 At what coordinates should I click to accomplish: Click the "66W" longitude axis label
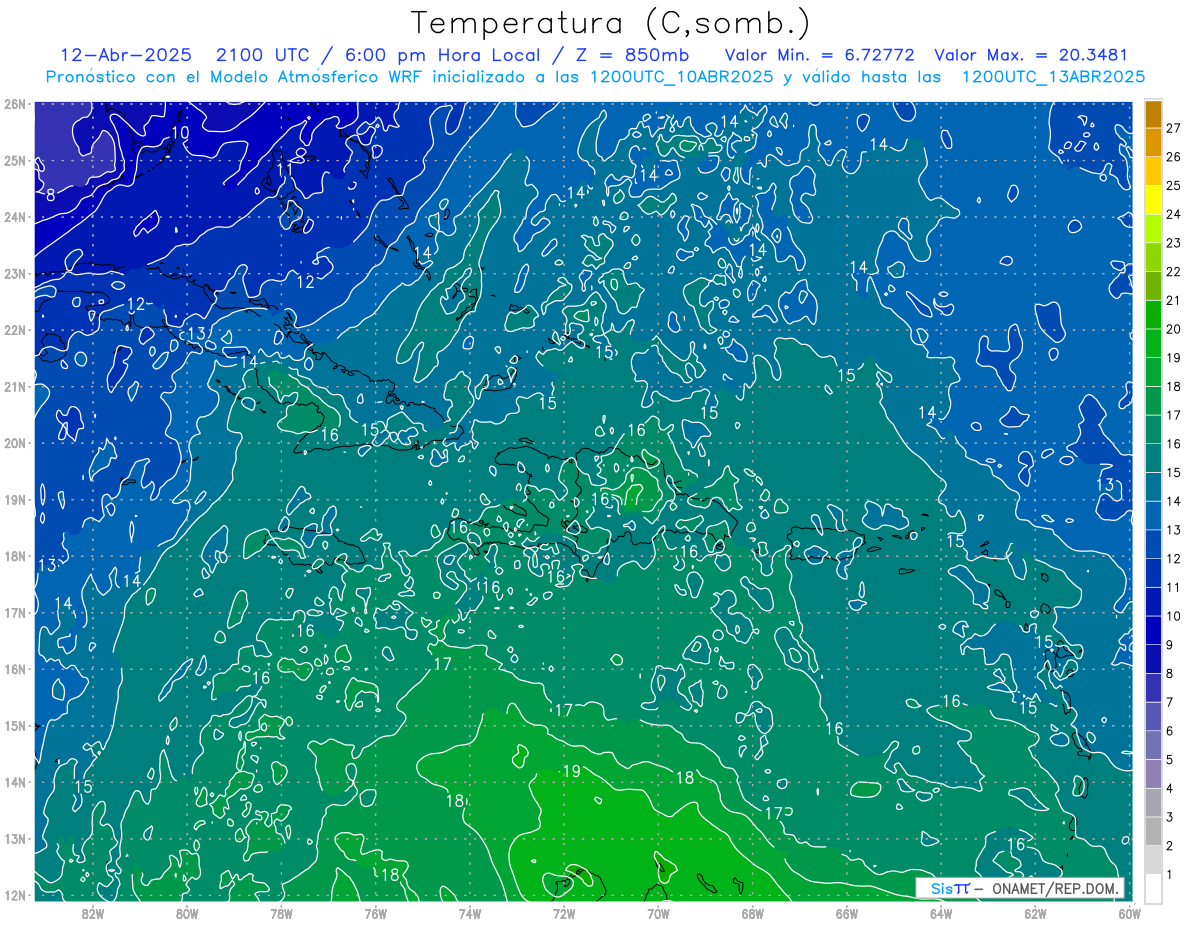847,913
